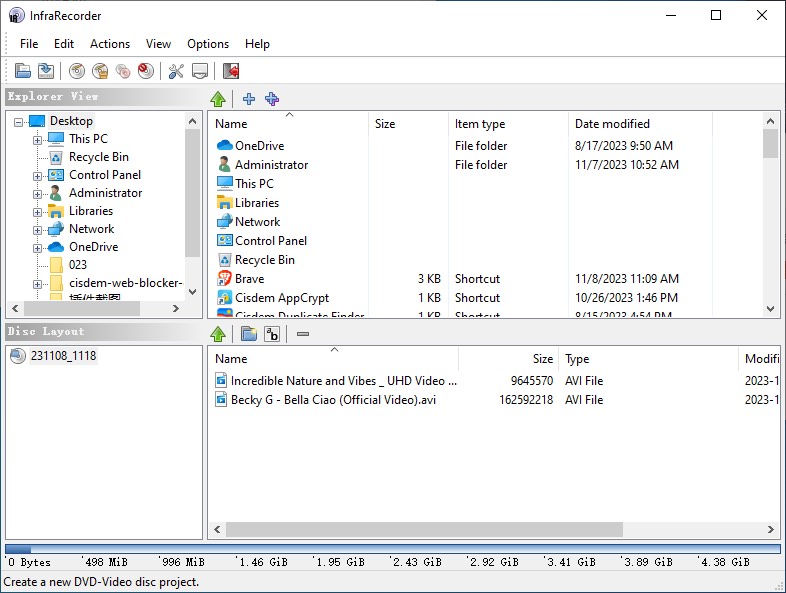The width and height of the screenshot is (786, 593).
Task: Save the project with the toolbar icon
Action: [46, 71]
